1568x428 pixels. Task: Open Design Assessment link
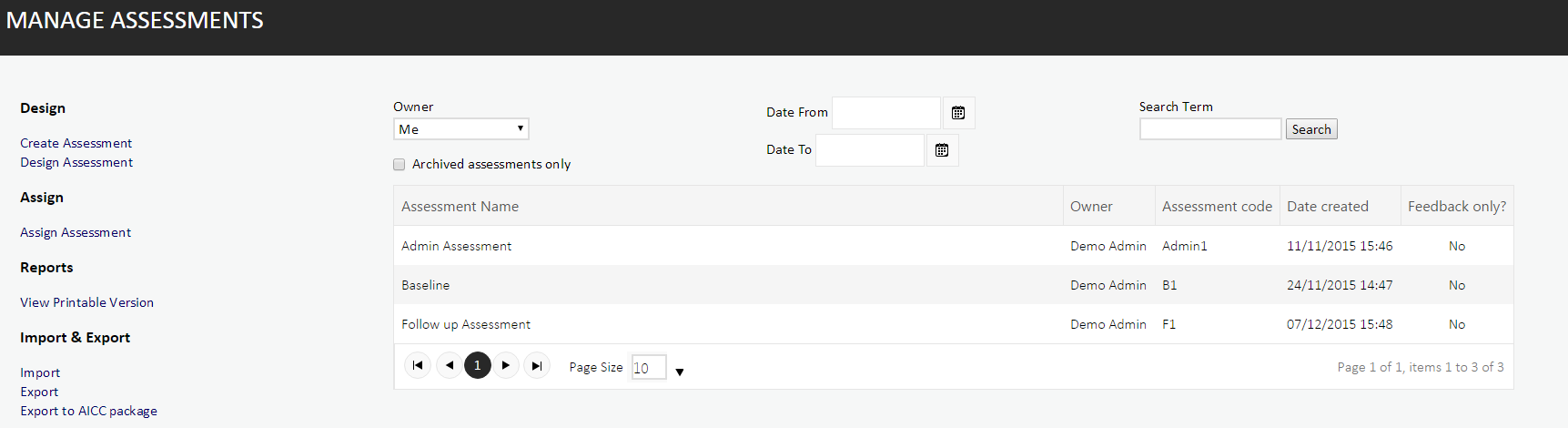coord(76,162)
